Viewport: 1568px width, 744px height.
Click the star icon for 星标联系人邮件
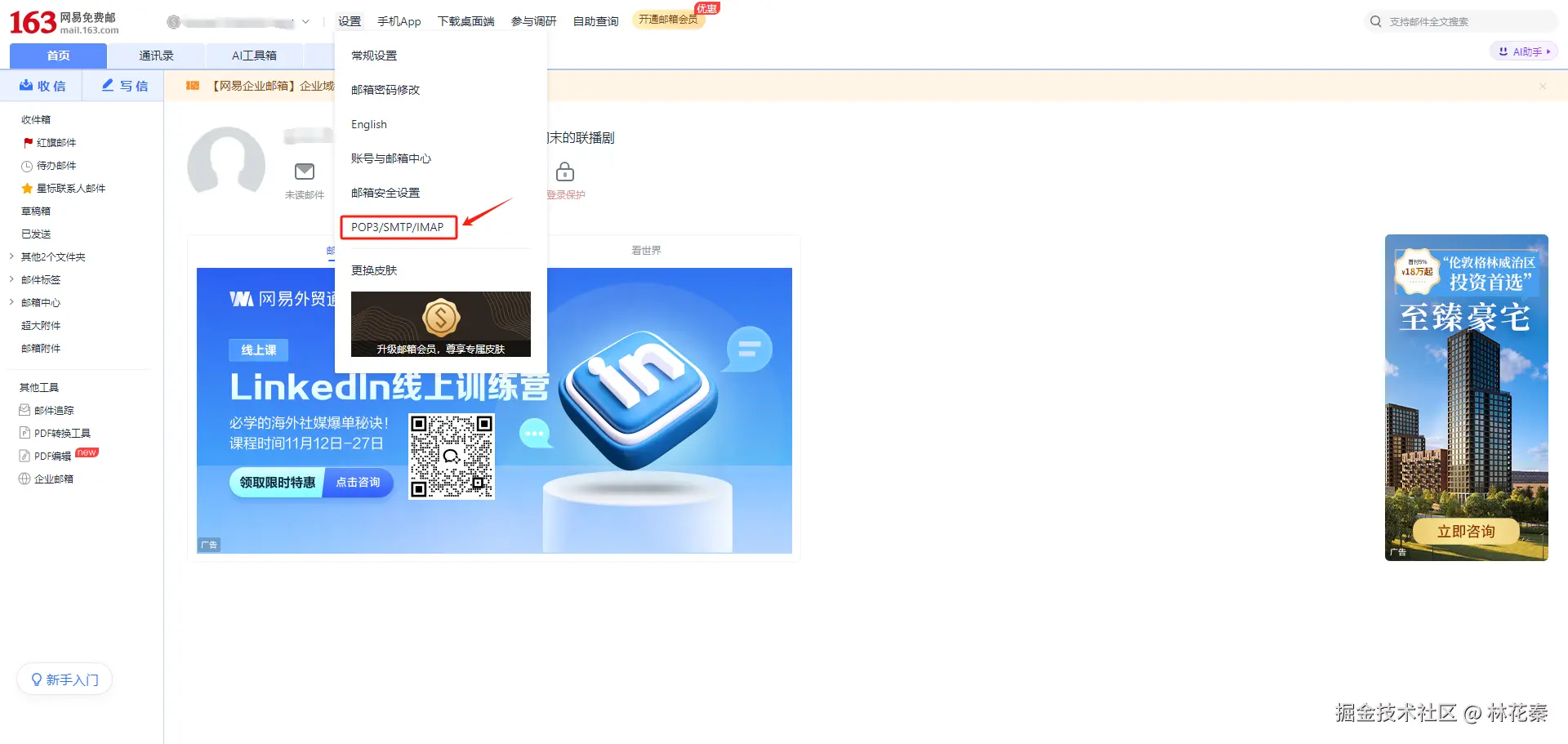coord(27,188)
